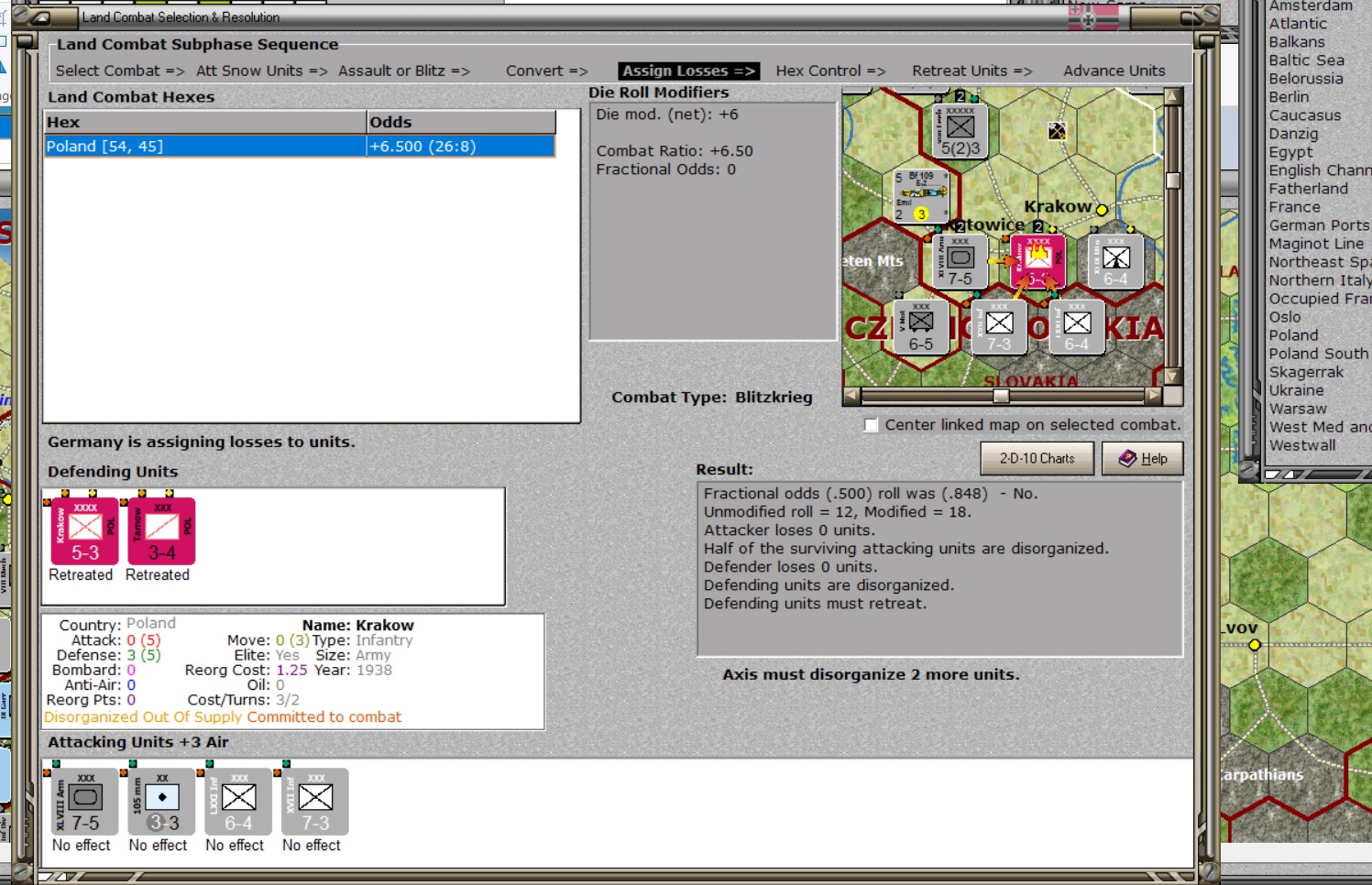Click the yellow Lvov city dot on the main map
The width and height of the screenshot is (1372, 885).
tap(1255, 645)
